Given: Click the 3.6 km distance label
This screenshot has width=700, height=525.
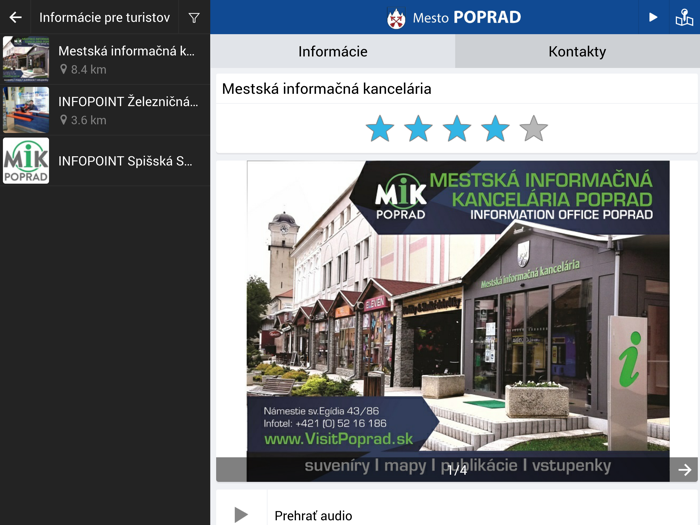Looking at the screenshot, I should coord(88,120).
